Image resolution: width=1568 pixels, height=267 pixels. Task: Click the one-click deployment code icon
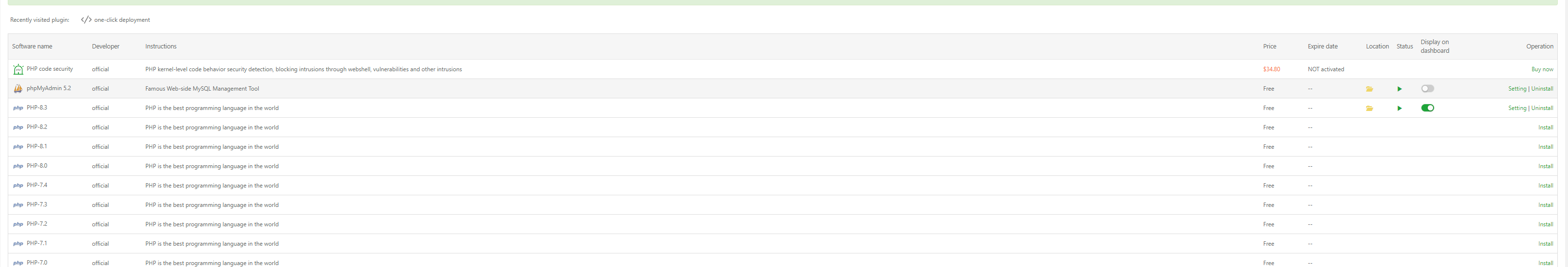coord(86,20)
